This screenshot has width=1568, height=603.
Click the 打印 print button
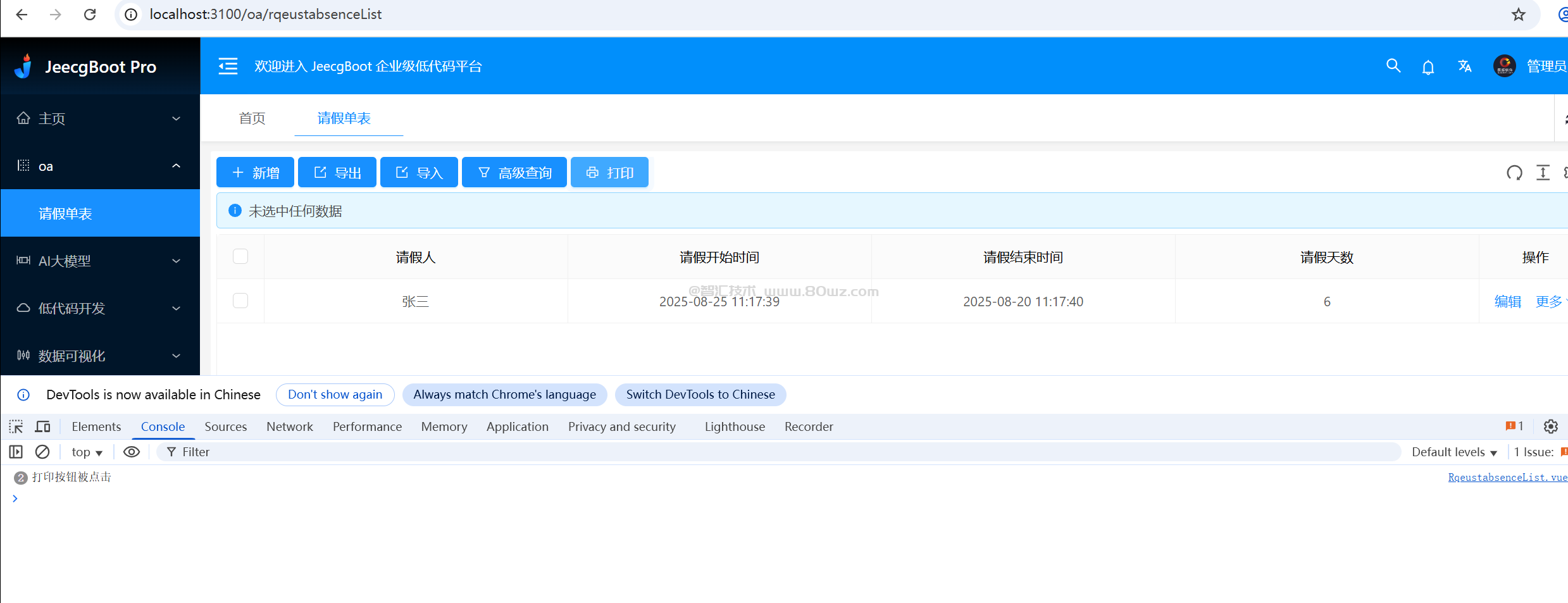point(609,172)
